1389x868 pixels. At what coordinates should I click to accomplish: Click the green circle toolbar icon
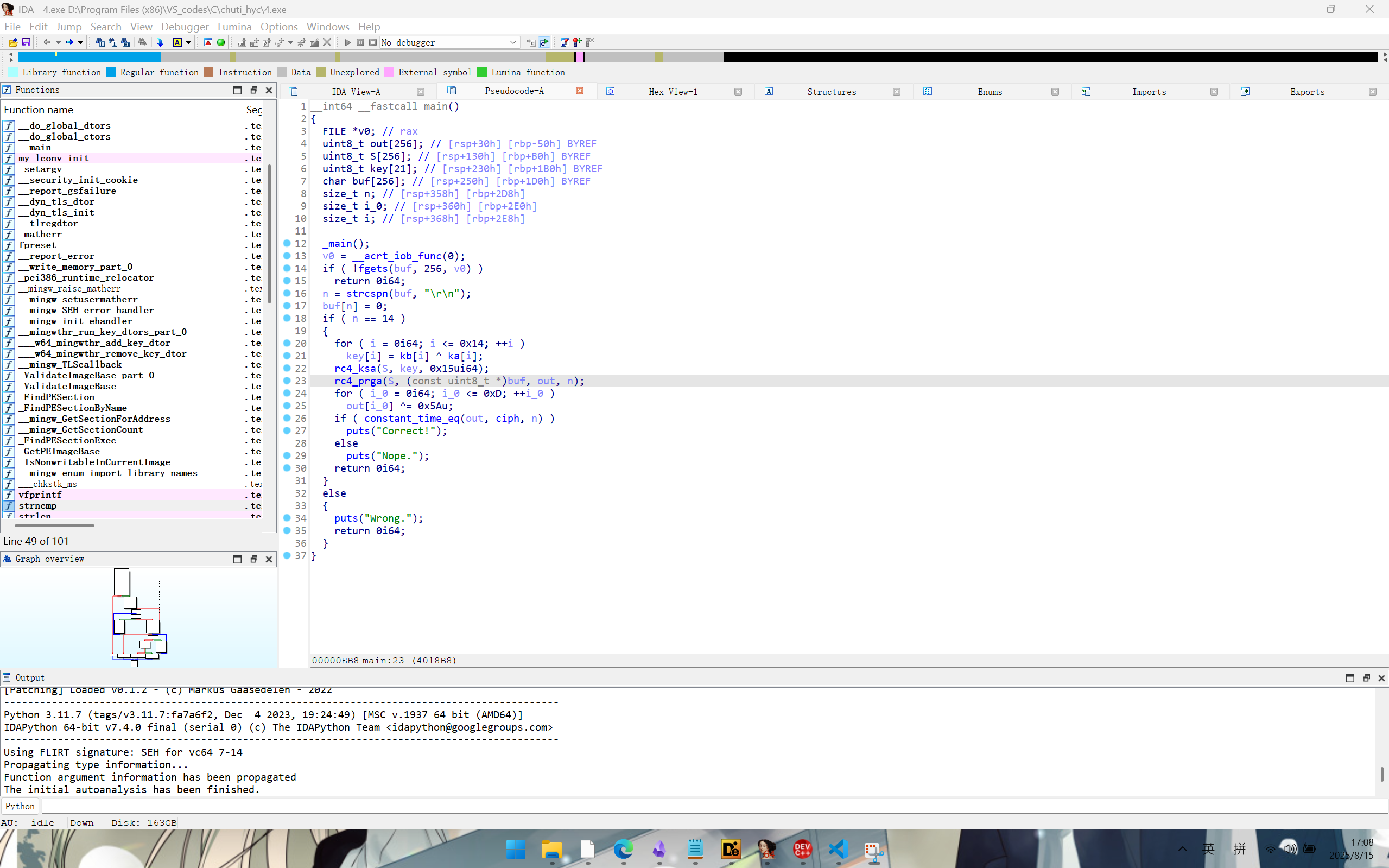221,42
